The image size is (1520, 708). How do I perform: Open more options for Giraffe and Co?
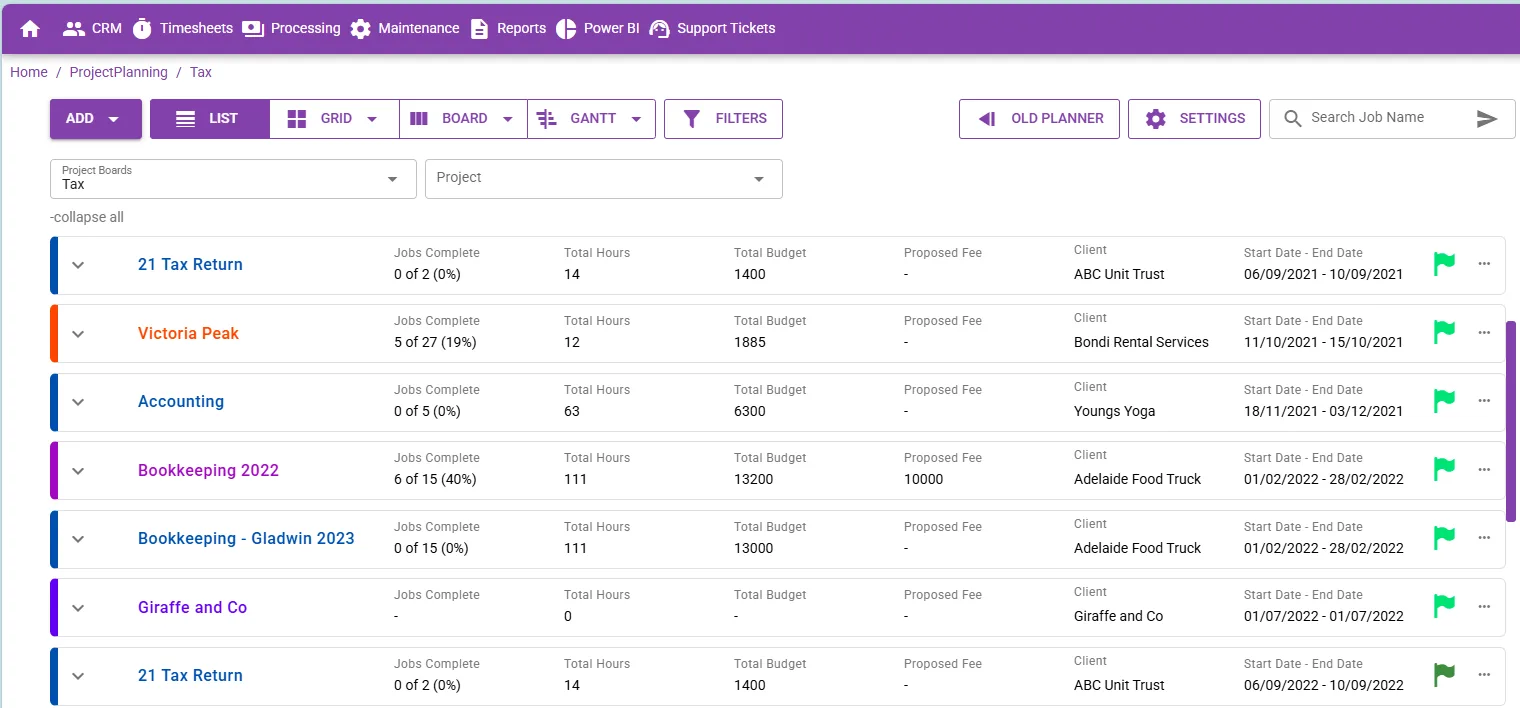point(1484,606)
